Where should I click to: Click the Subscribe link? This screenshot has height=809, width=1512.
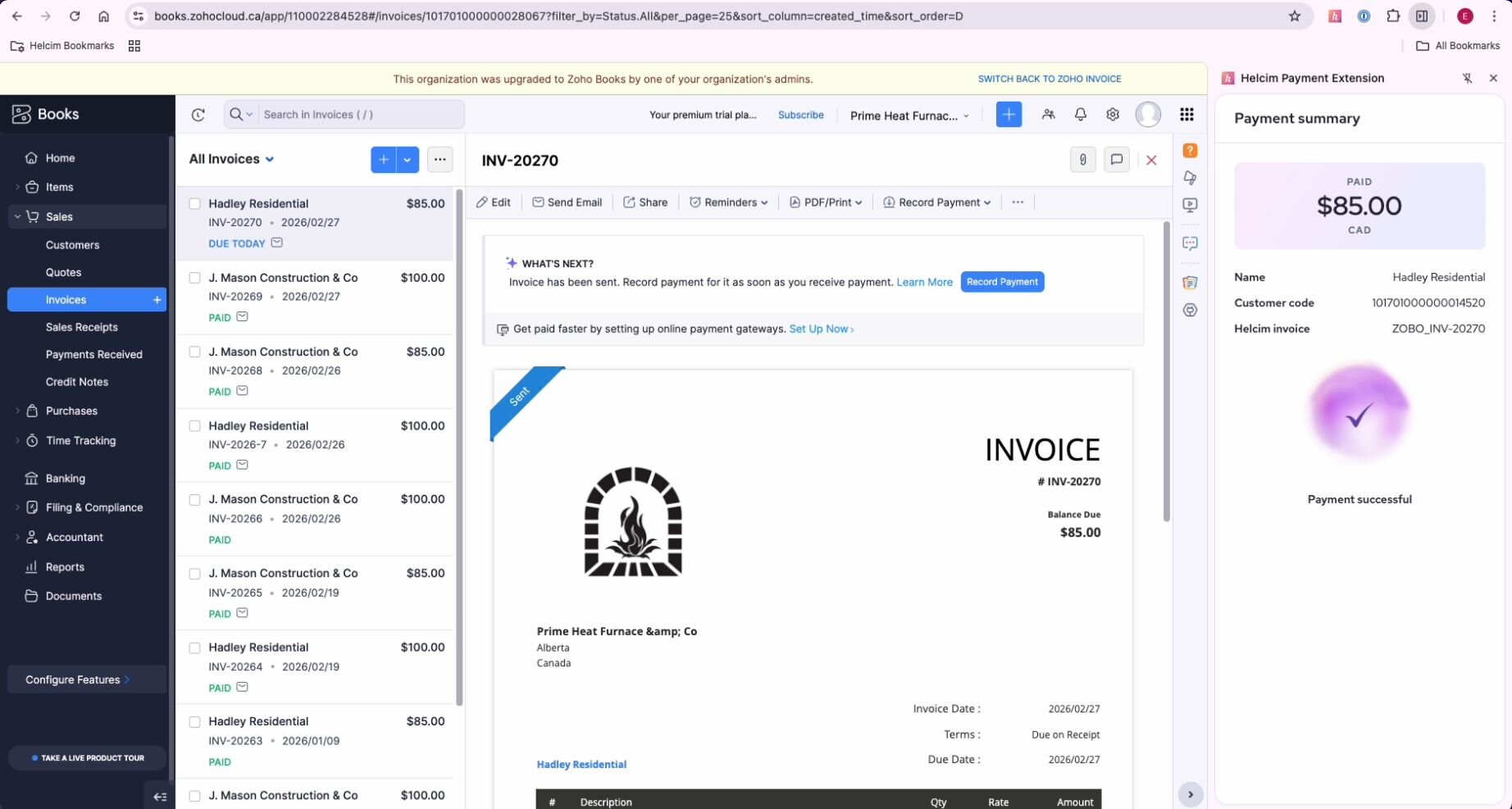(x=800, y=115)
